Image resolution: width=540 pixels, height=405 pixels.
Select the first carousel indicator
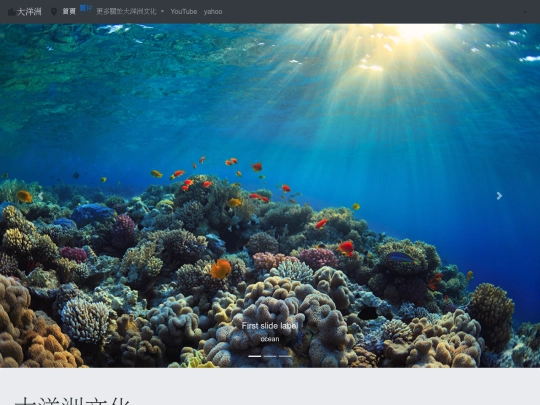tap(255, 356)
